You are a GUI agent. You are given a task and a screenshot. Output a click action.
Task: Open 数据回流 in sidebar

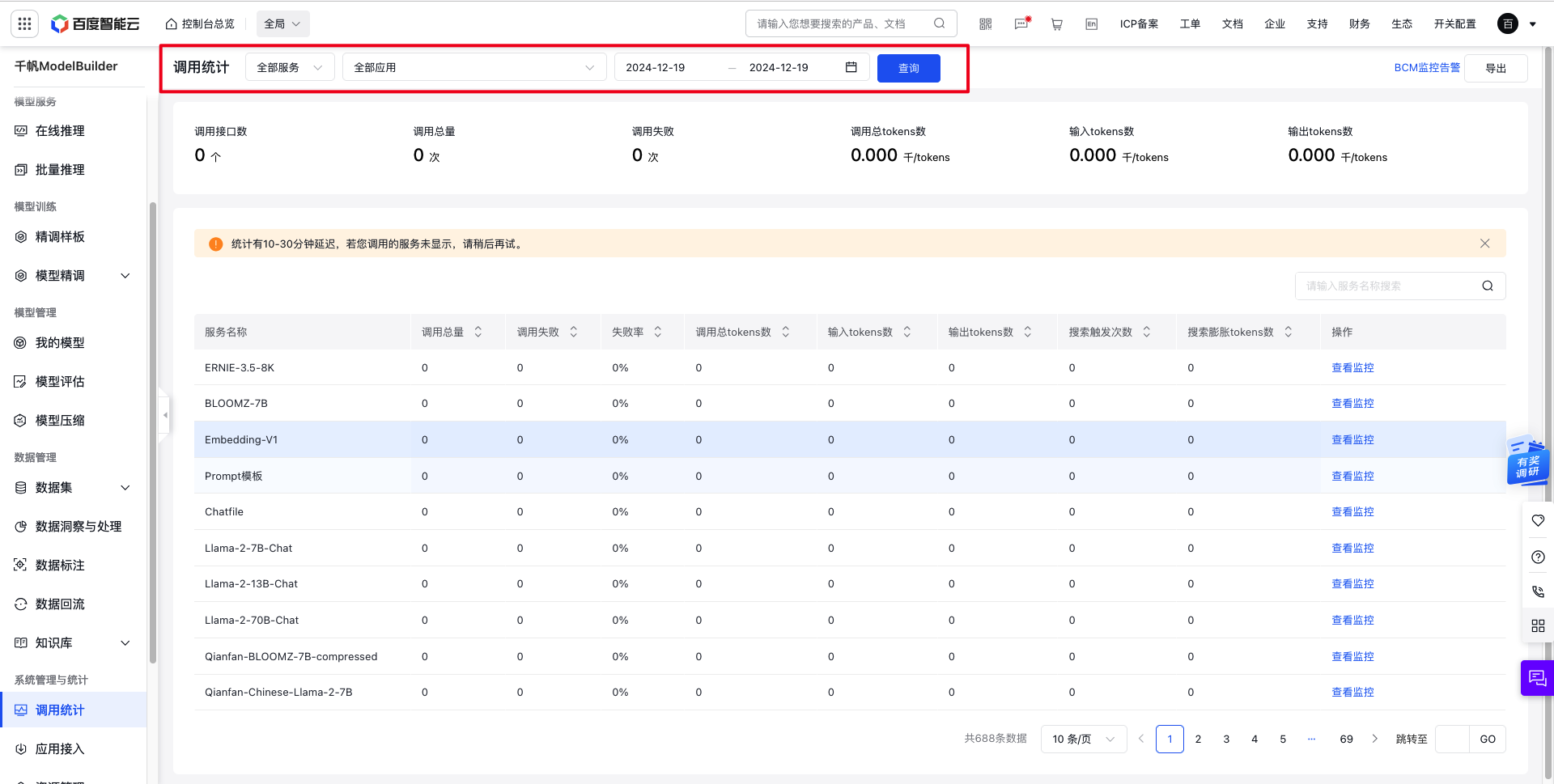(60, 604)
